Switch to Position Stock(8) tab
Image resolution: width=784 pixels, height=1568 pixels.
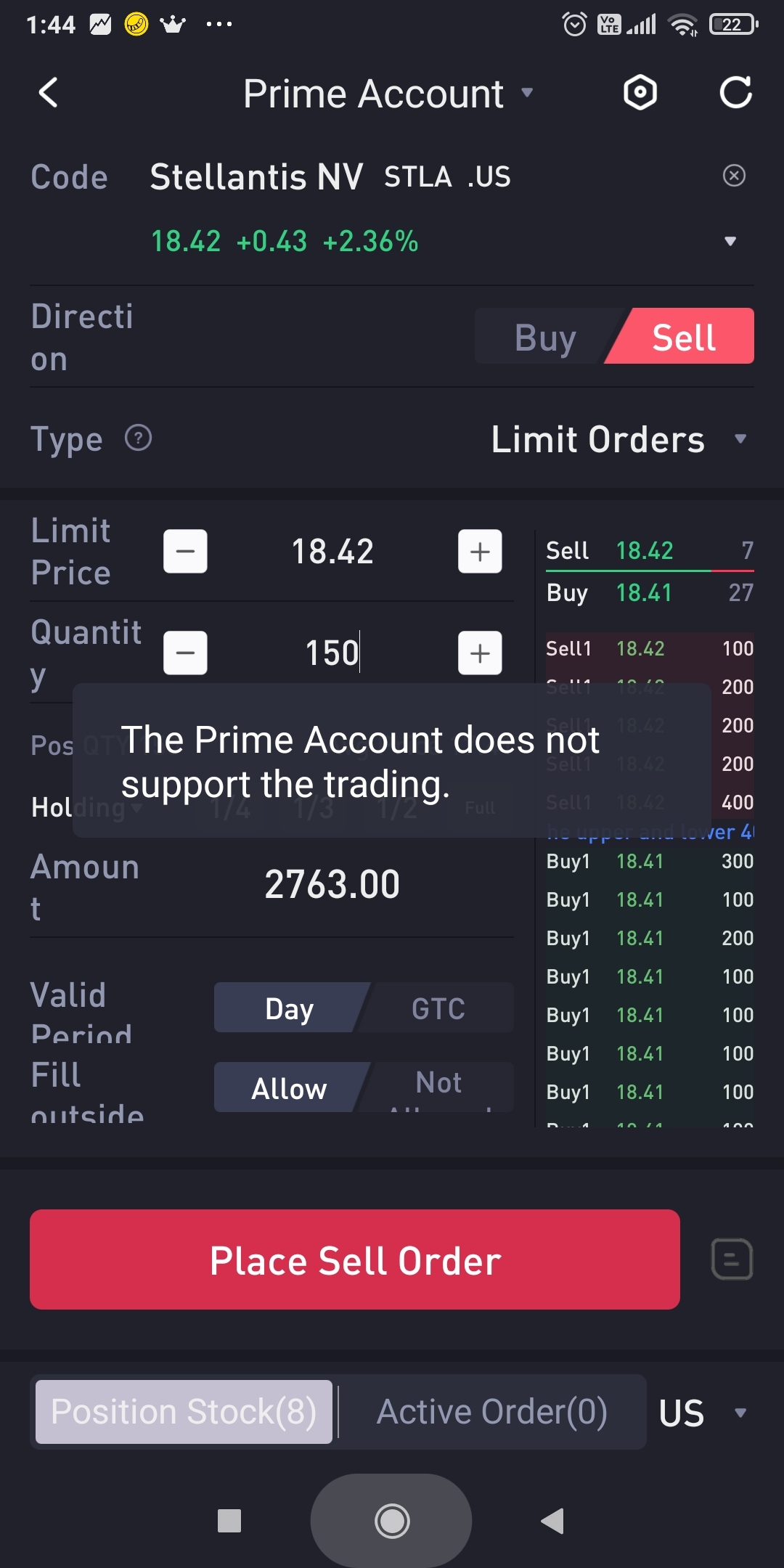coord(184,1412)
